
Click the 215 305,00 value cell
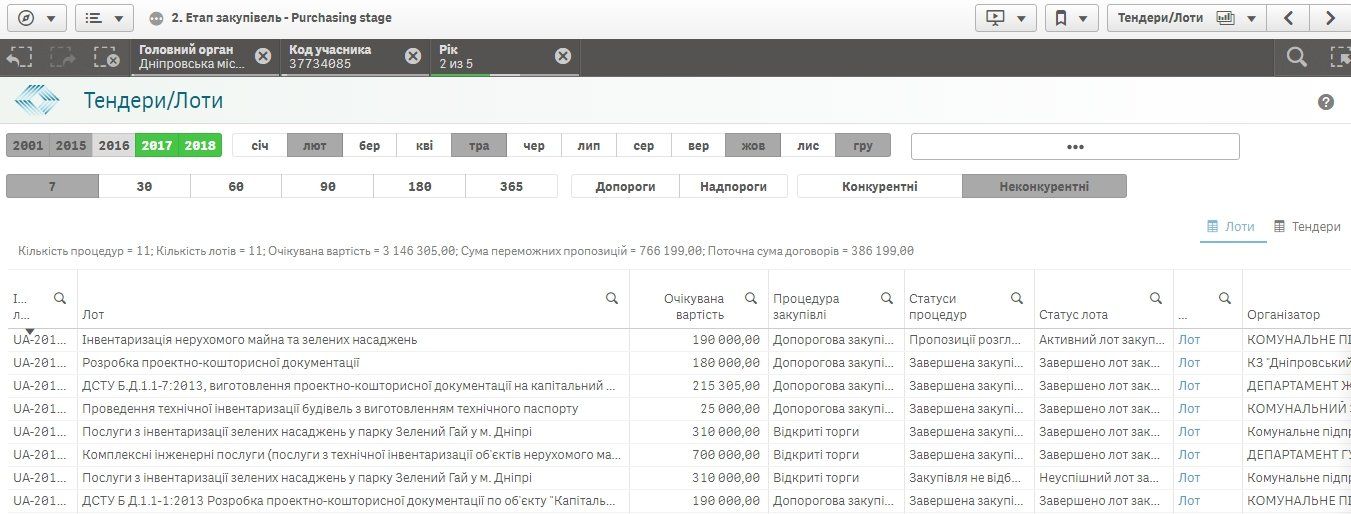coord(697,386)
